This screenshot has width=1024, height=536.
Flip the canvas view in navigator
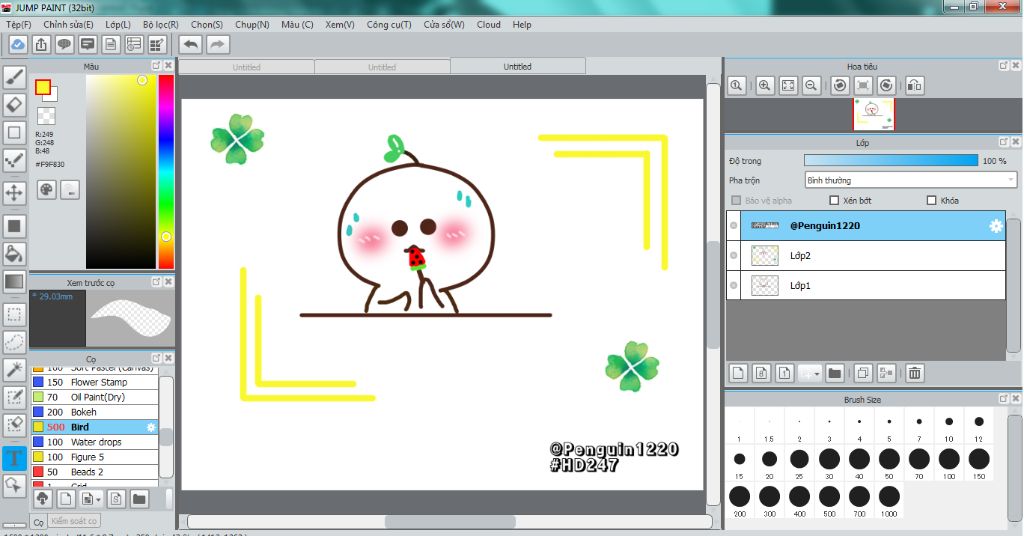tap(915, 86)
